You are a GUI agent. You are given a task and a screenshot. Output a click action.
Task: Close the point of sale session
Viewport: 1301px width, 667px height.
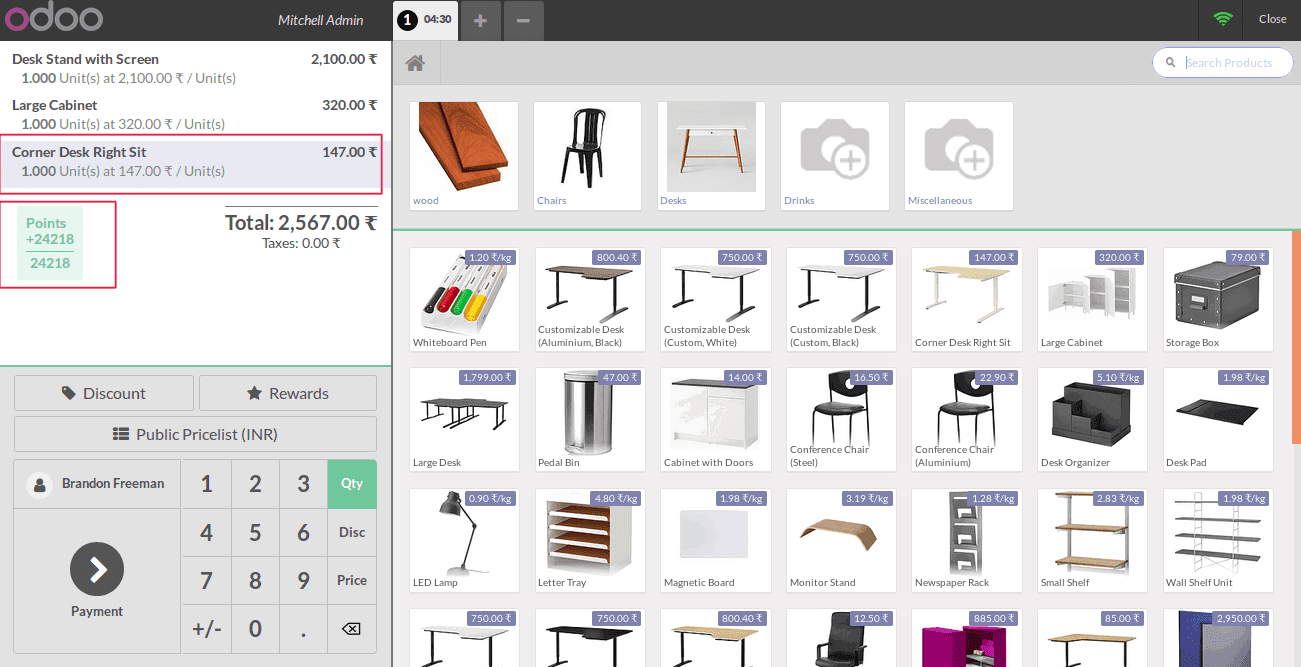tap(1272, 19)
